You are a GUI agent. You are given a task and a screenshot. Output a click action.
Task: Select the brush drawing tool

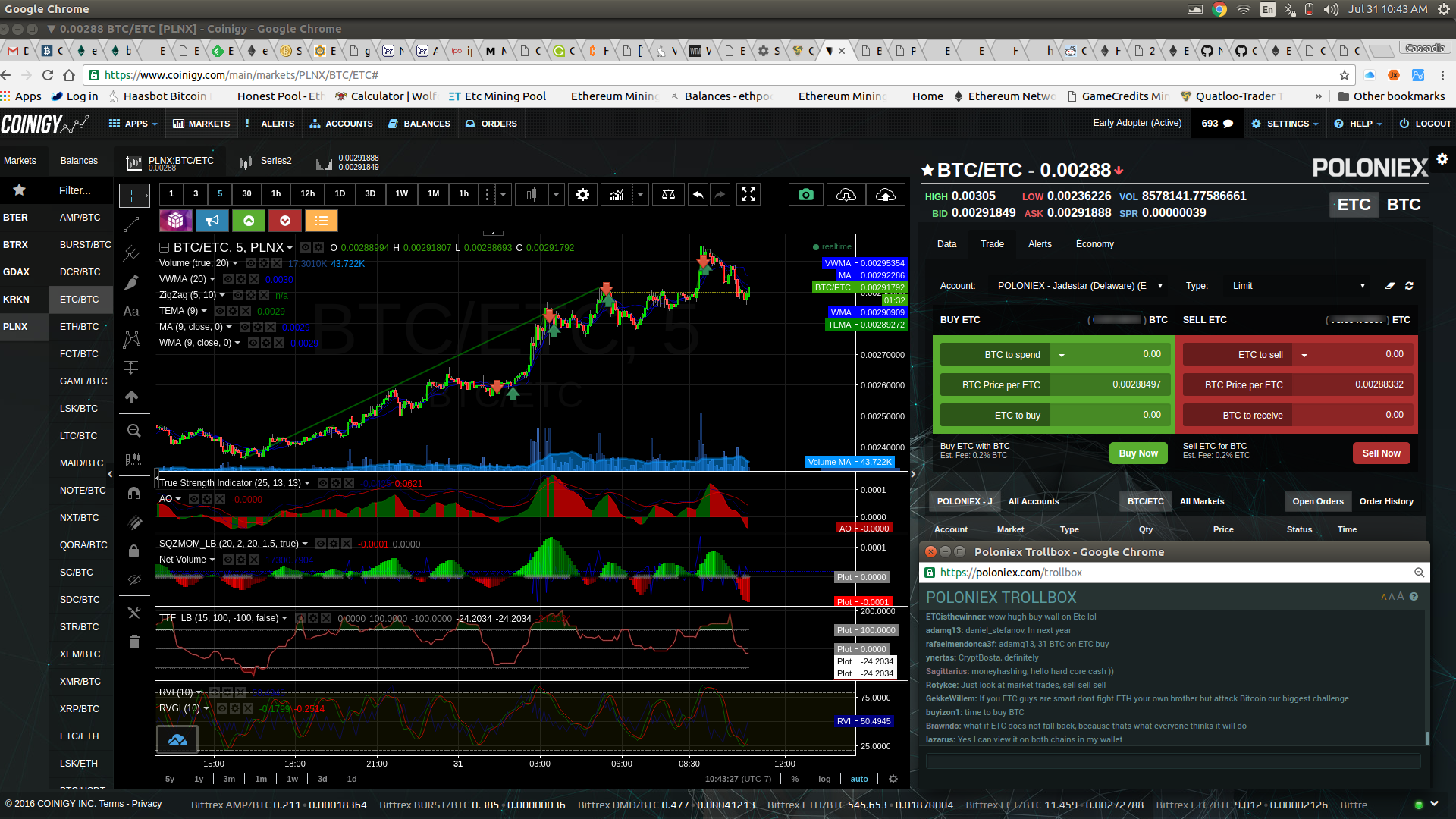(131, 282)
